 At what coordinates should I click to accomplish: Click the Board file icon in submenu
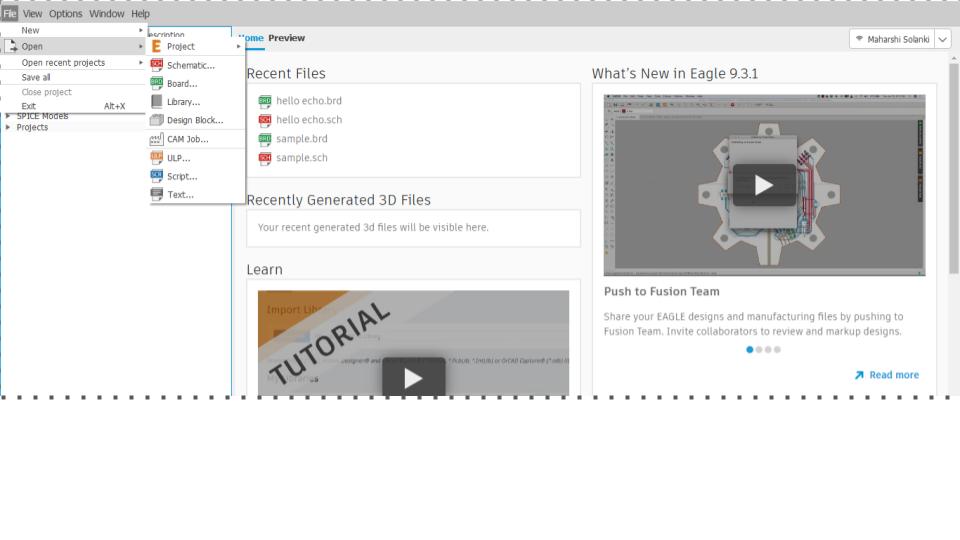pos(157,83)
